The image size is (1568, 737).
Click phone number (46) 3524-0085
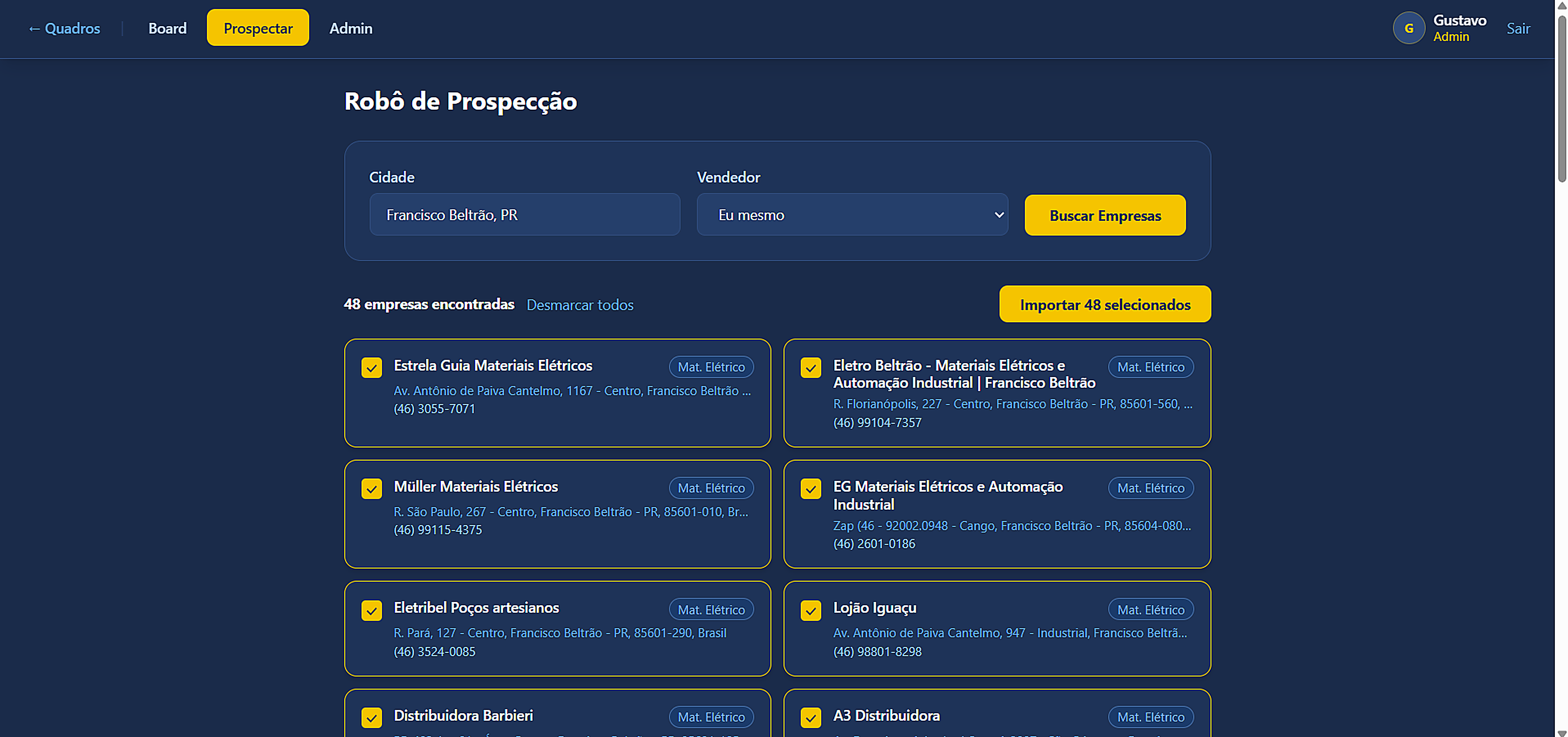434,652
